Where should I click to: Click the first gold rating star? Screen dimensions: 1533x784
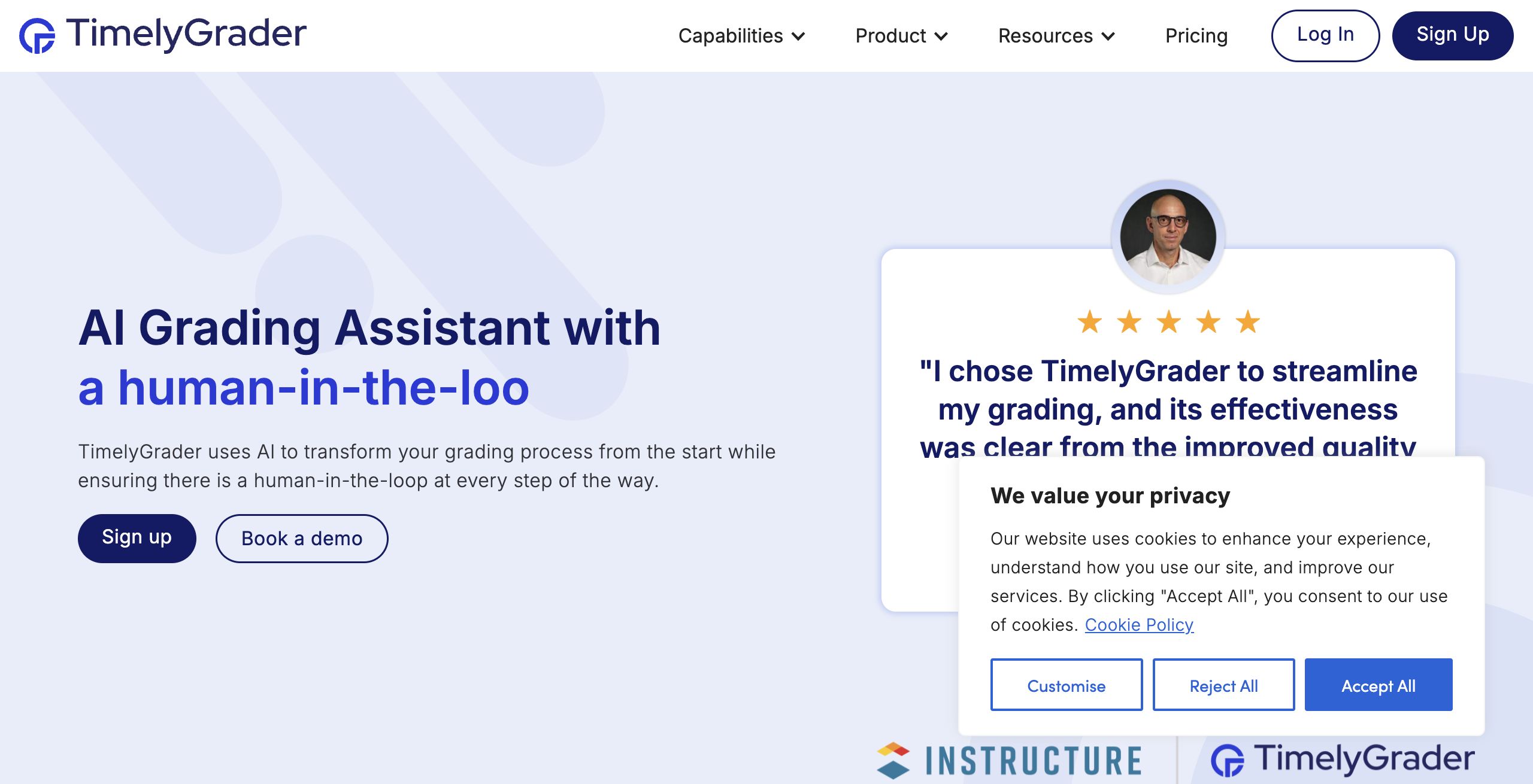1089,322
